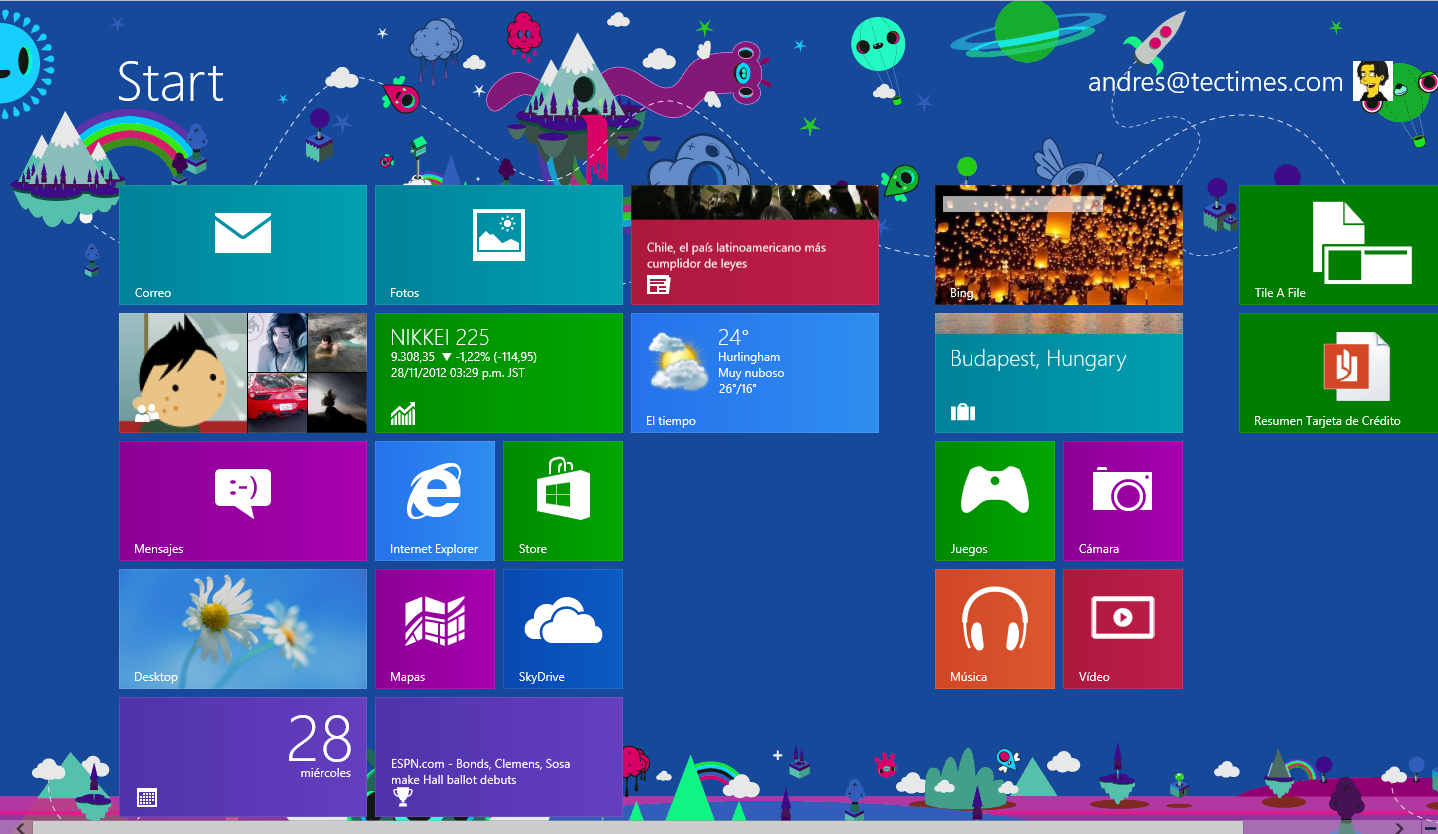Open the Vídeo tile
The height and width of the screenshot is (834, 1438).
(x=1123, y=629)
